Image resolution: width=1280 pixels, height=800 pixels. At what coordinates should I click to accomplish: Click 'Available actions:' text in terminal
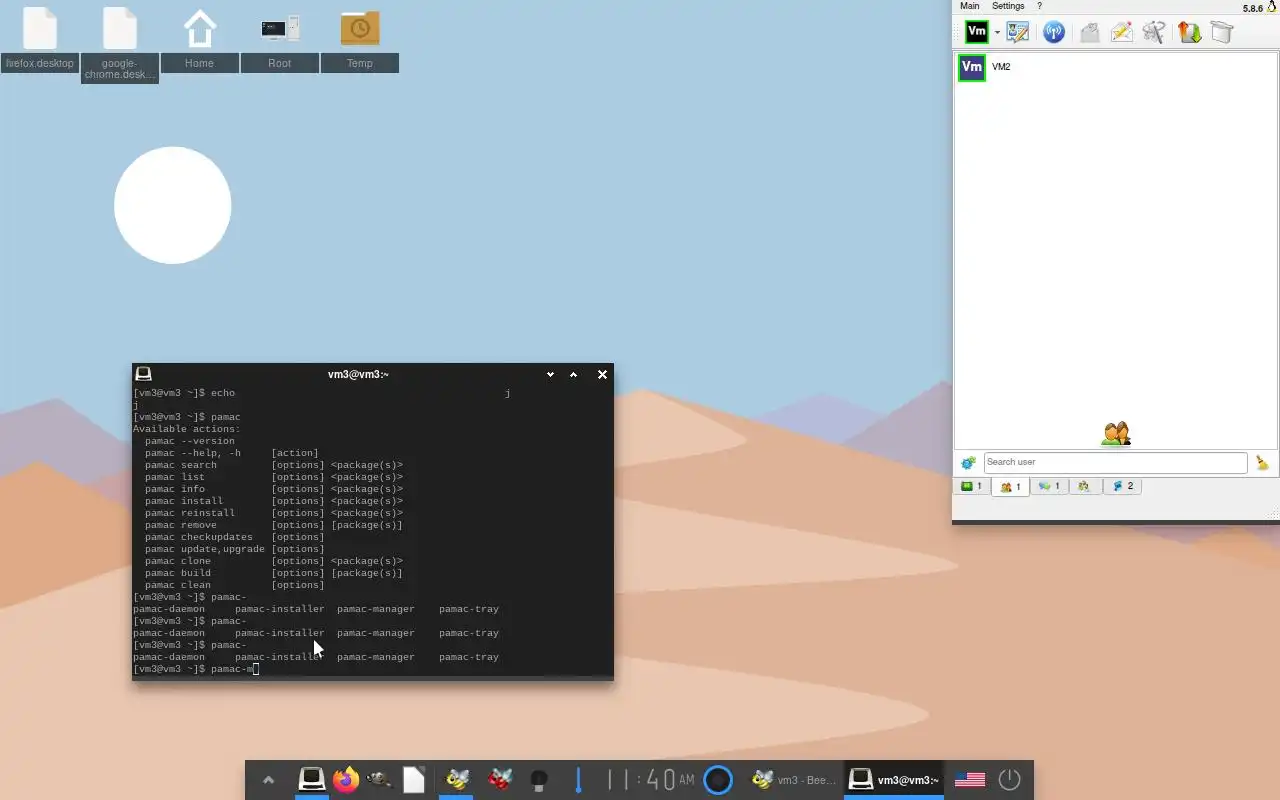[187, 429]
